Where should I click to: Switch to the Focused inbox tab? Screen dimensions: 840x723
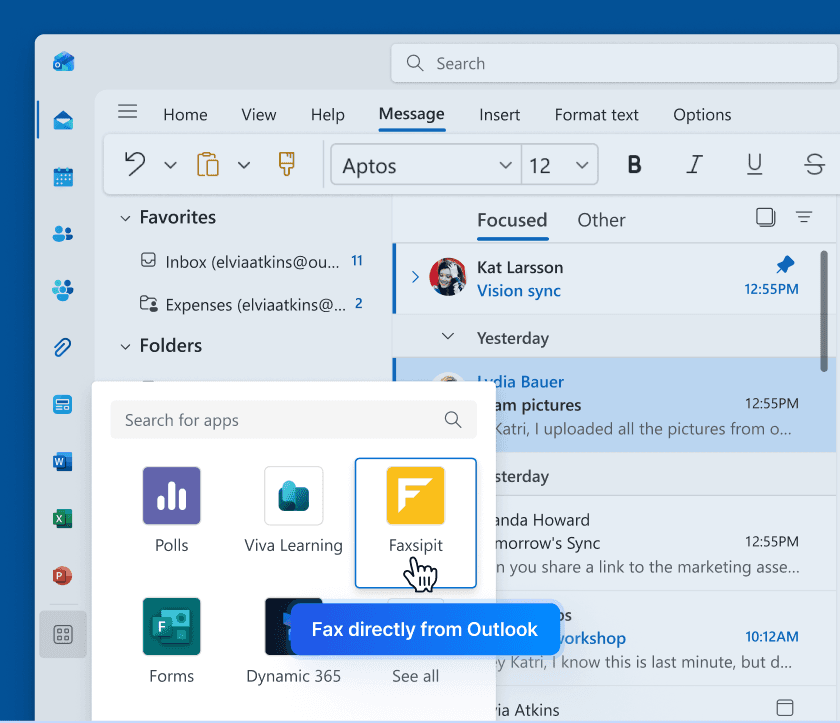pyautogui.click(x=512, y=220)
